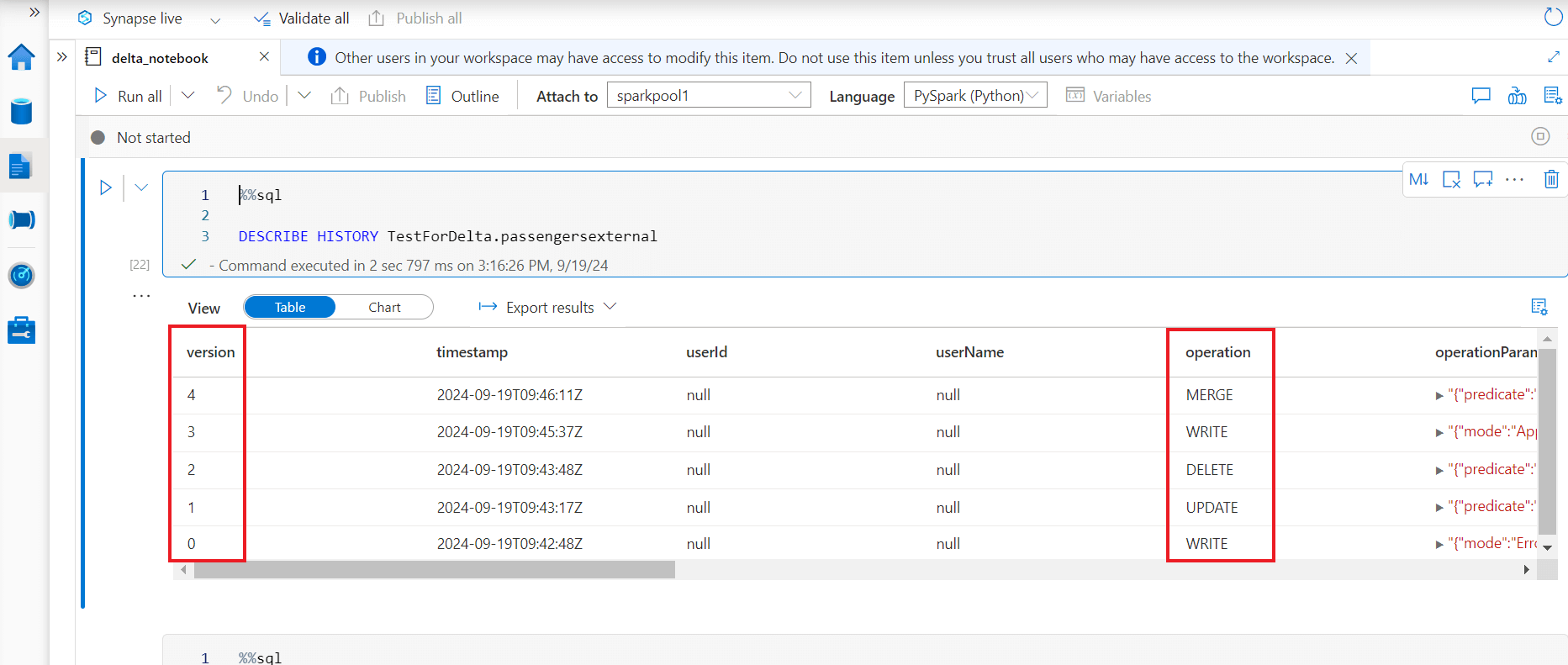The height and width of the screenshot is (665, 1568).
Task: Delete the current notebook cell
Action: point(1551,179)
